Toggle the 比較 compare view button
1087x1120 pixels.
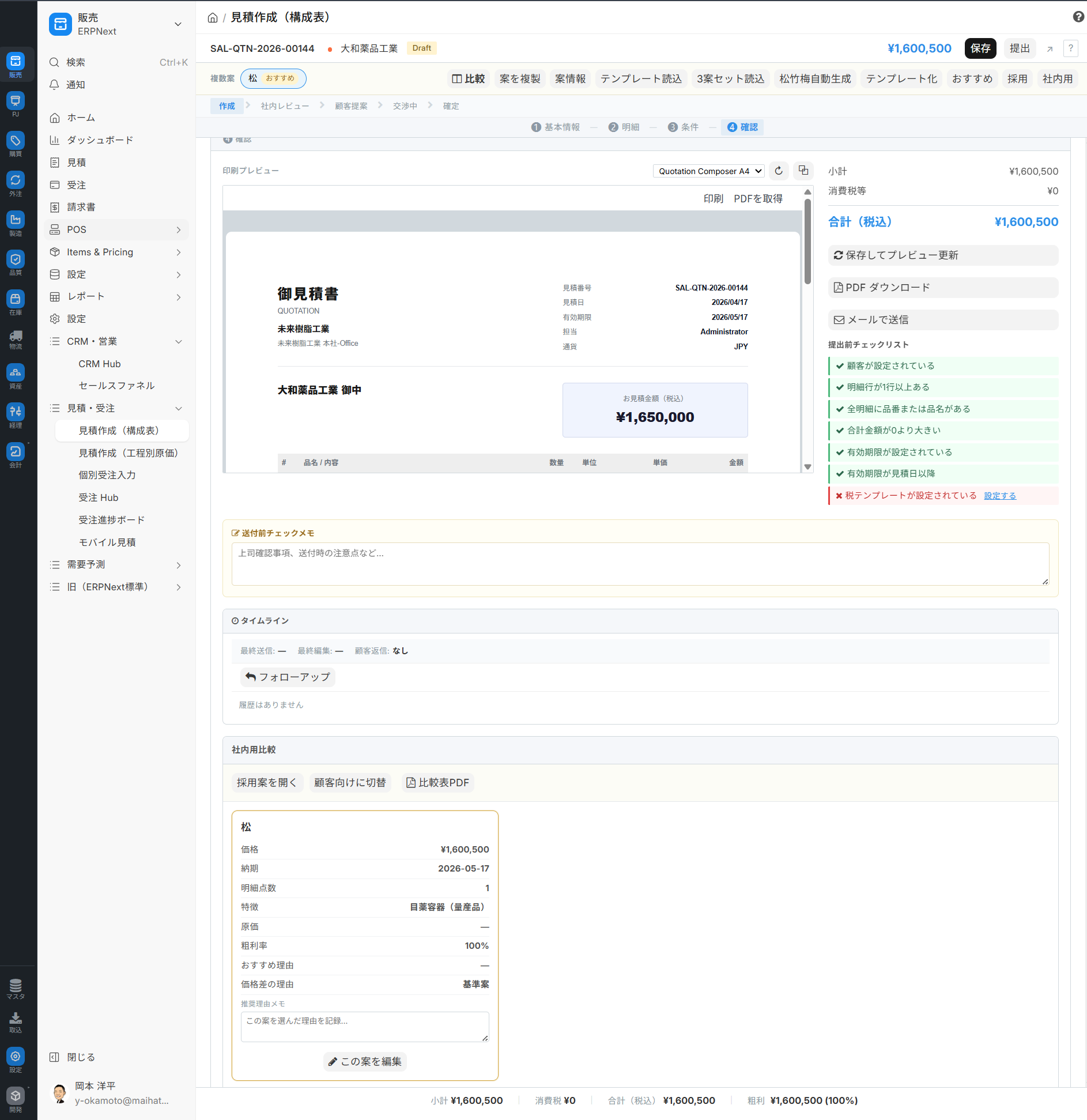[x=468, y=79]
